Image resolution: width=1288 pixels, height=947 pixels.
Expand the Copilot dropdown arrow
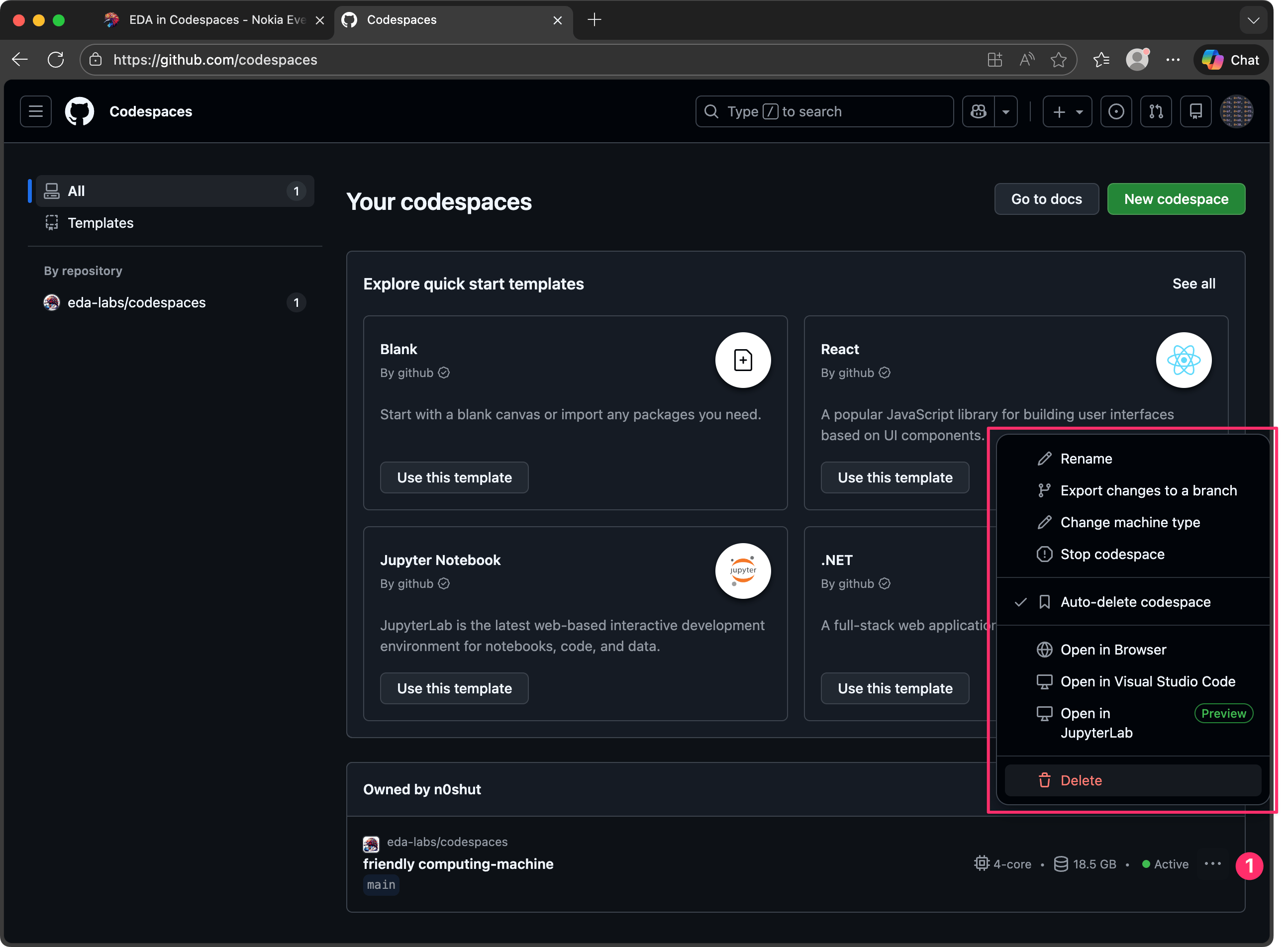[1005, 112]
